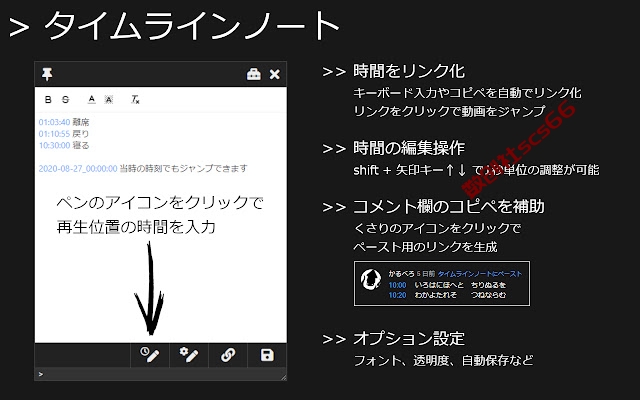Viewport: 640px width, 400px height.
Task: Click the 10:20 timestamp in sample comment
Action: click(x=397, y=295)
